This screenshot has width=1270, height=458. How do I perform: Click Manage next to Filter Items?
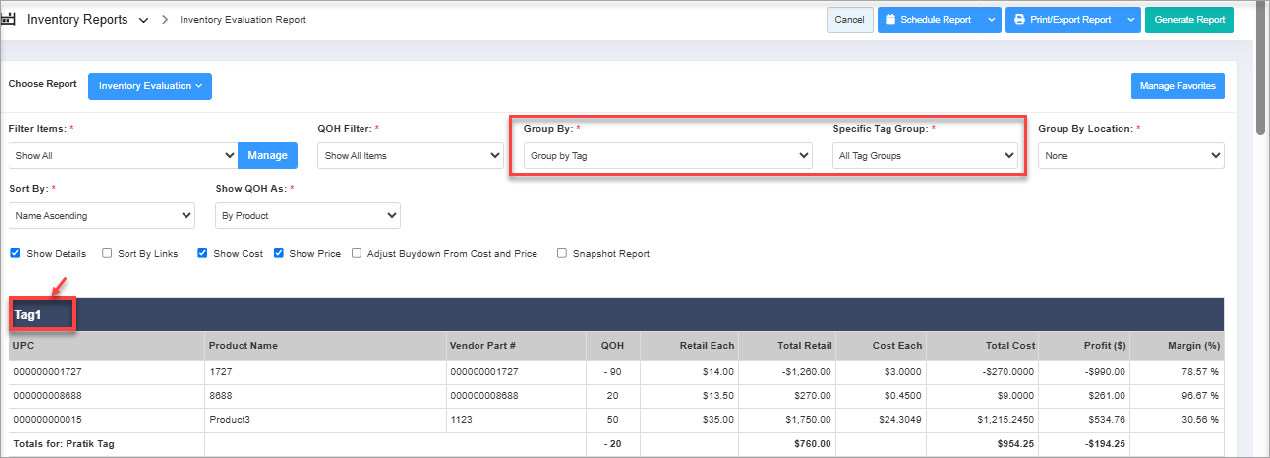pyautogui.click(x=267, y=155)
